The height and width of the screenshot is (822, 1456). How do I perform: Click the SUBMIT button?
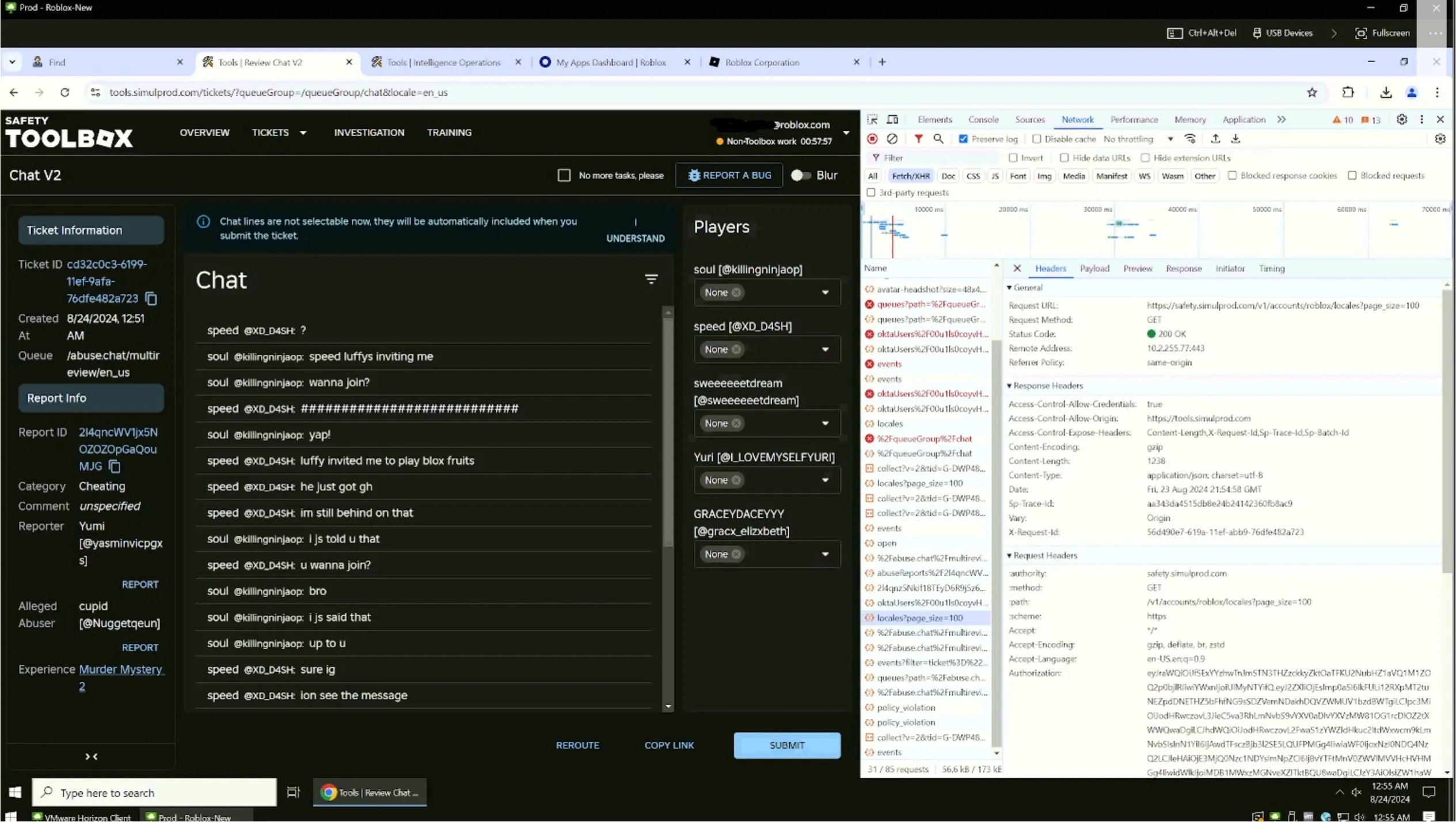tap(786, 745)
